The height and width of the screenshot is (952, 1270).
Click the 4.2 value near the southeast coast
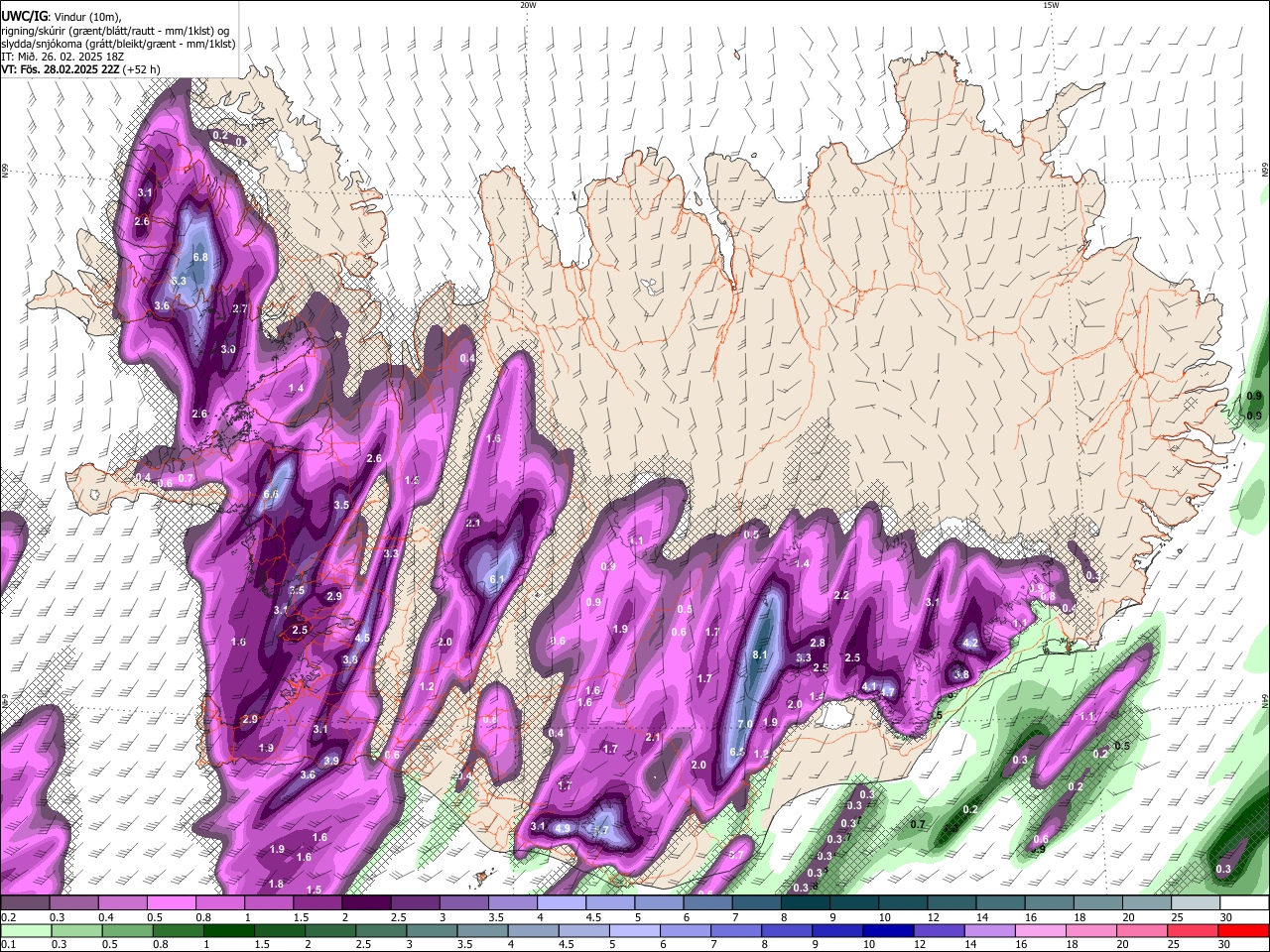pos(971,644)
